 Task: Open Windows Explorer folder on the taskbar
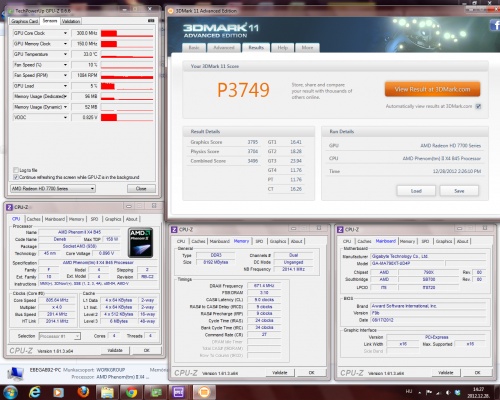point(107,392)
